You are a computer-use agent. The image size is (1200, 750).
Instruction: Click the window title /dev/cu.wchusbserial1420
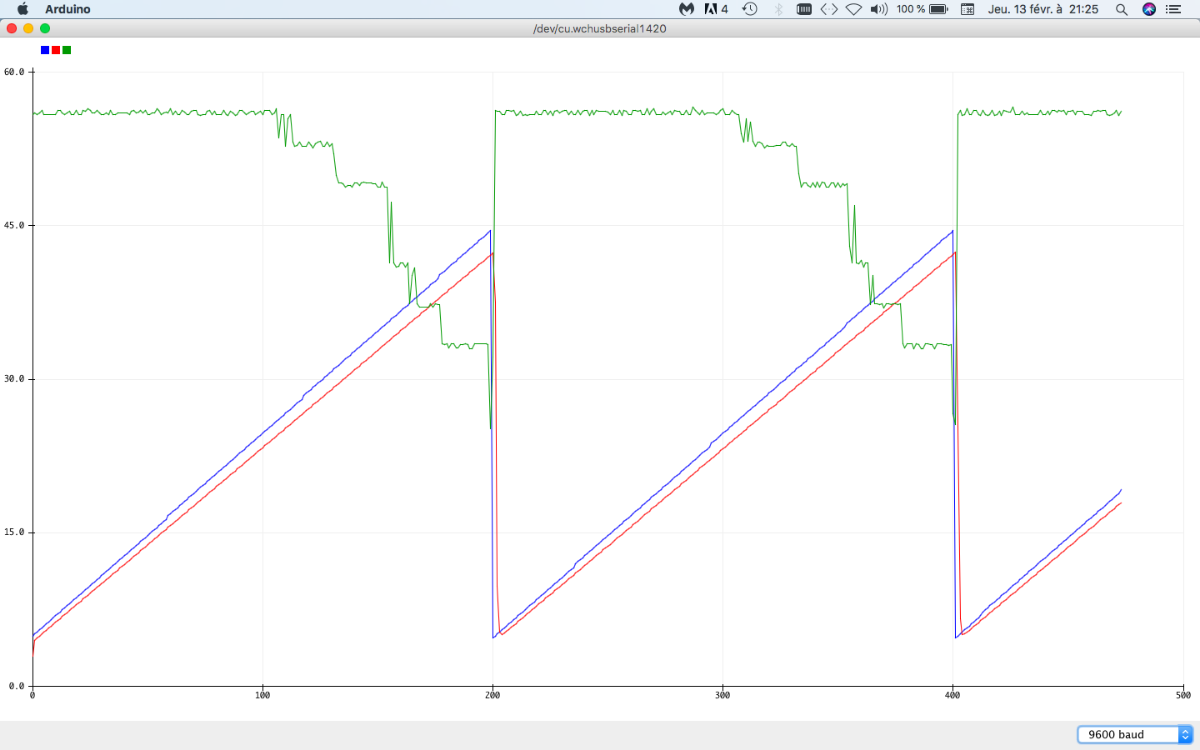[x=600, y=29]
